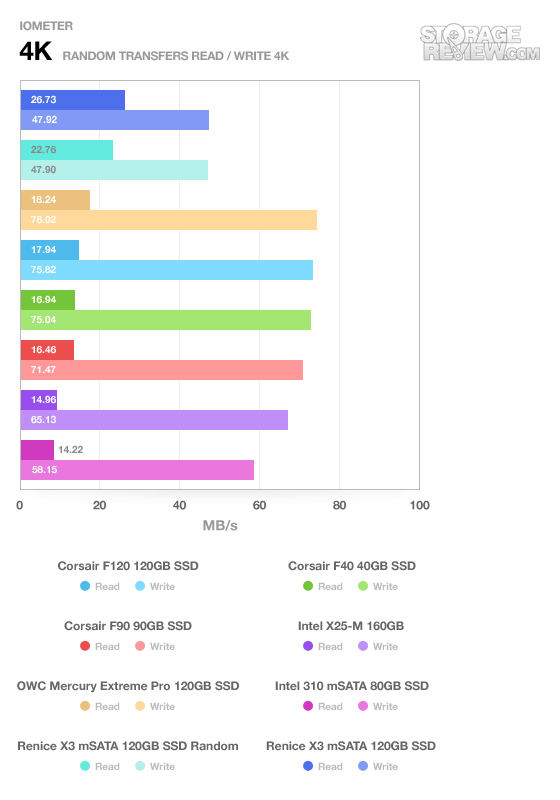Click Intel 310 mSATA Write legend marker
This screenshot has width=560, height=800.
tap(363, 706)
